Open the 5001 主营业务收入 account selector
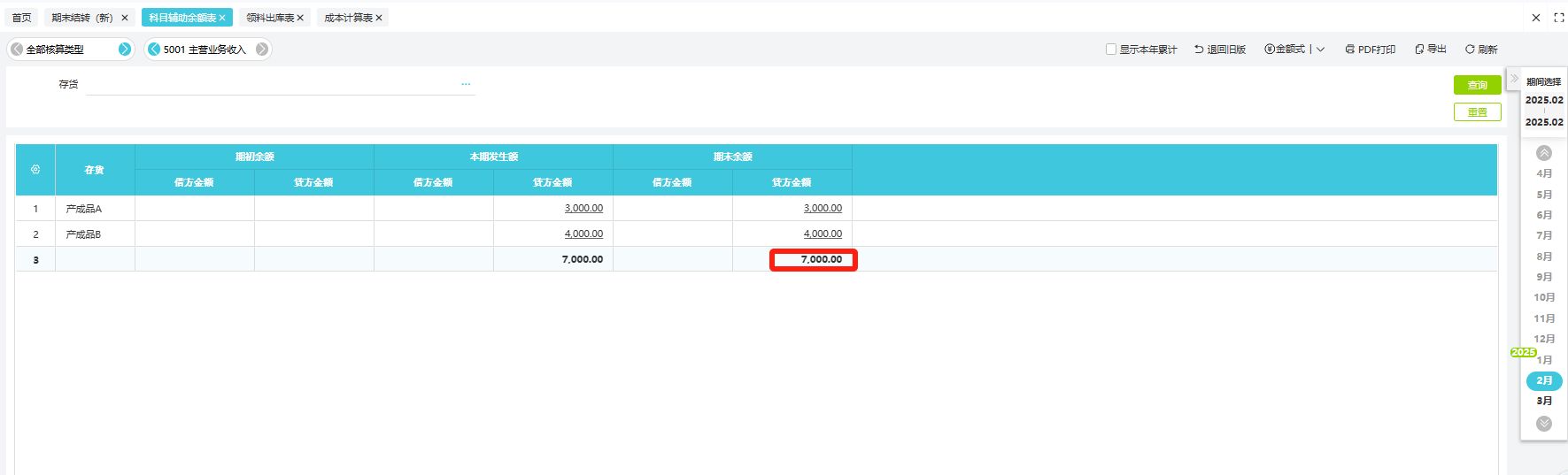The height and width of the screenshot is (475, 1568). [x=205, y=50]
